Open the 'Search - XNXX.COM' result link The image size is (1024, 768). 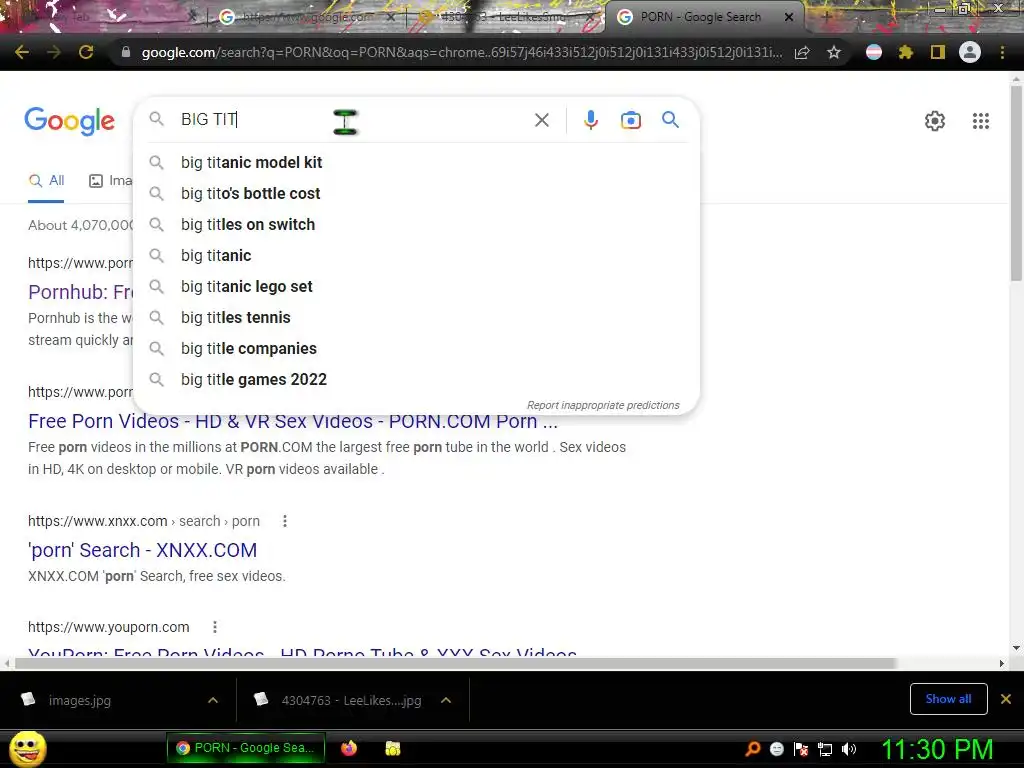click(x=142, y=551)
